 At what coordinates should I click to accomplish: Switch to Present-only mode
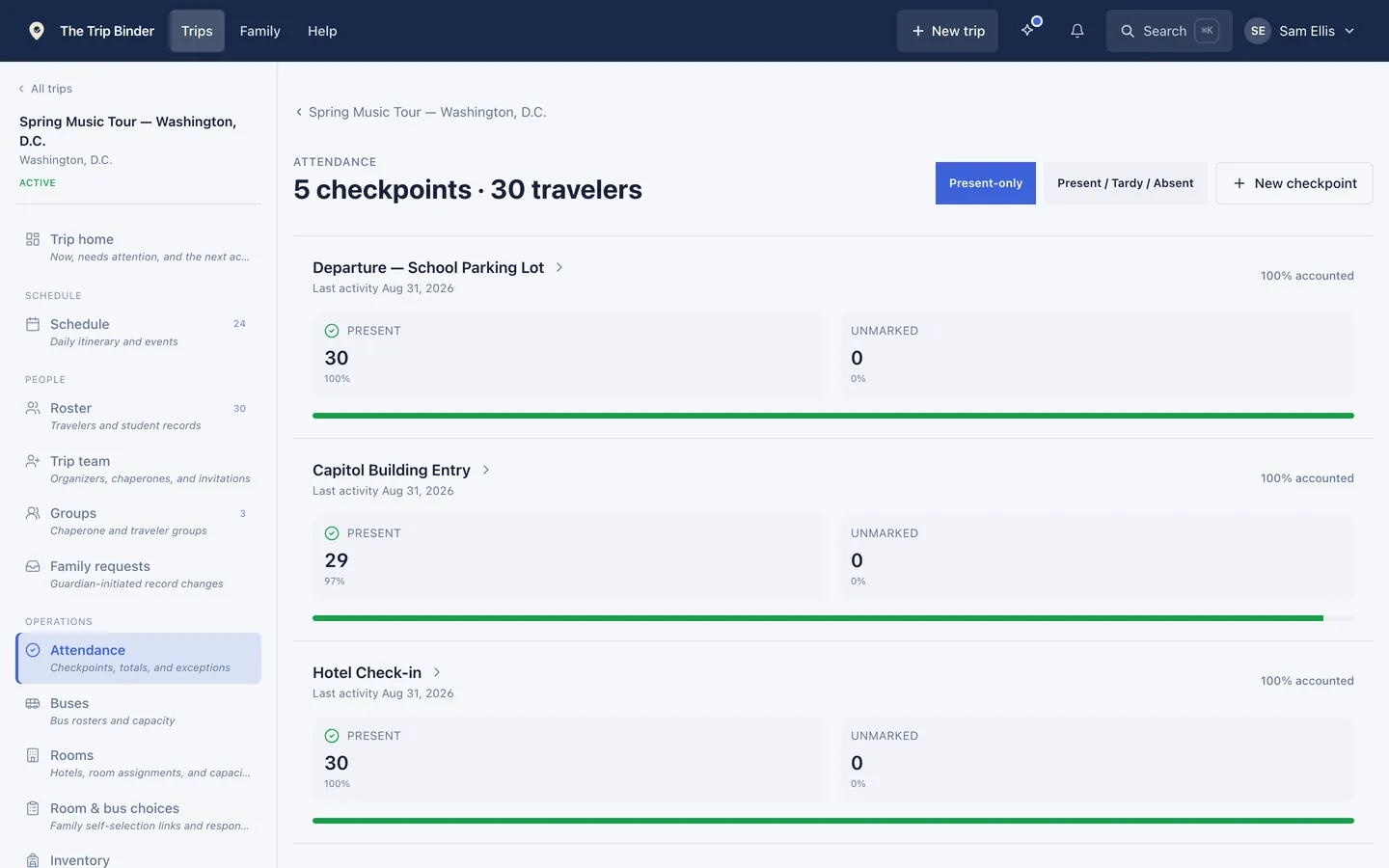click(x=985, y=183)
